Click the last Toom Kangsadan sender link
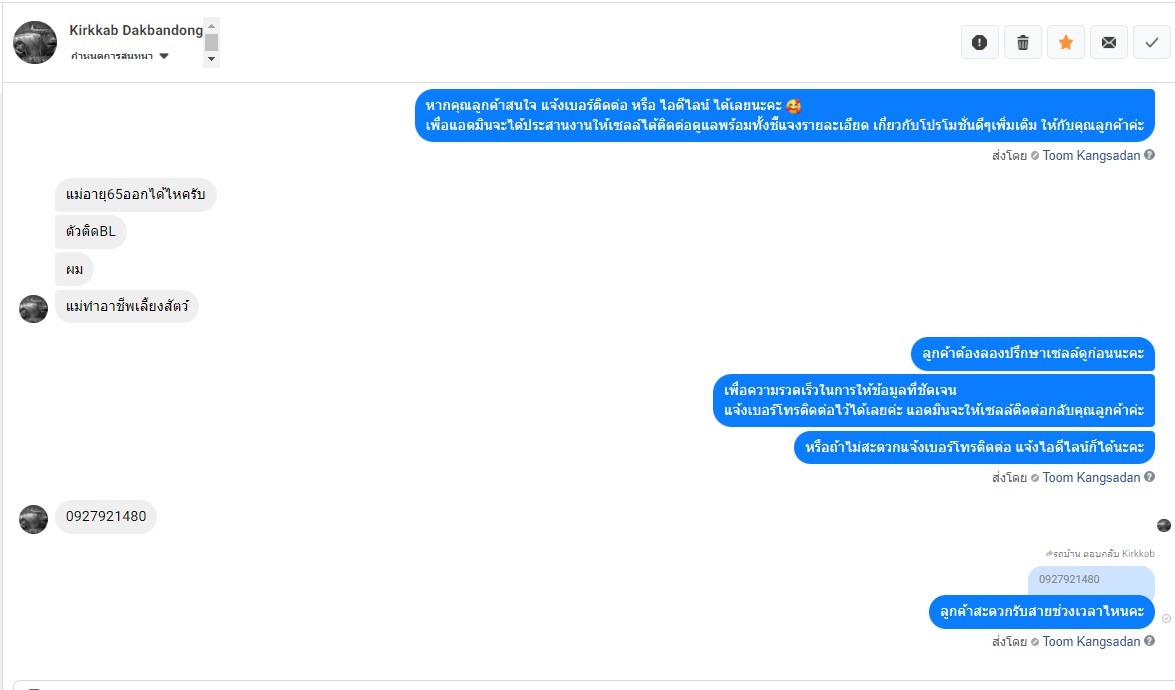The width and height of the screenshot is (1175, 690). 1091,641
